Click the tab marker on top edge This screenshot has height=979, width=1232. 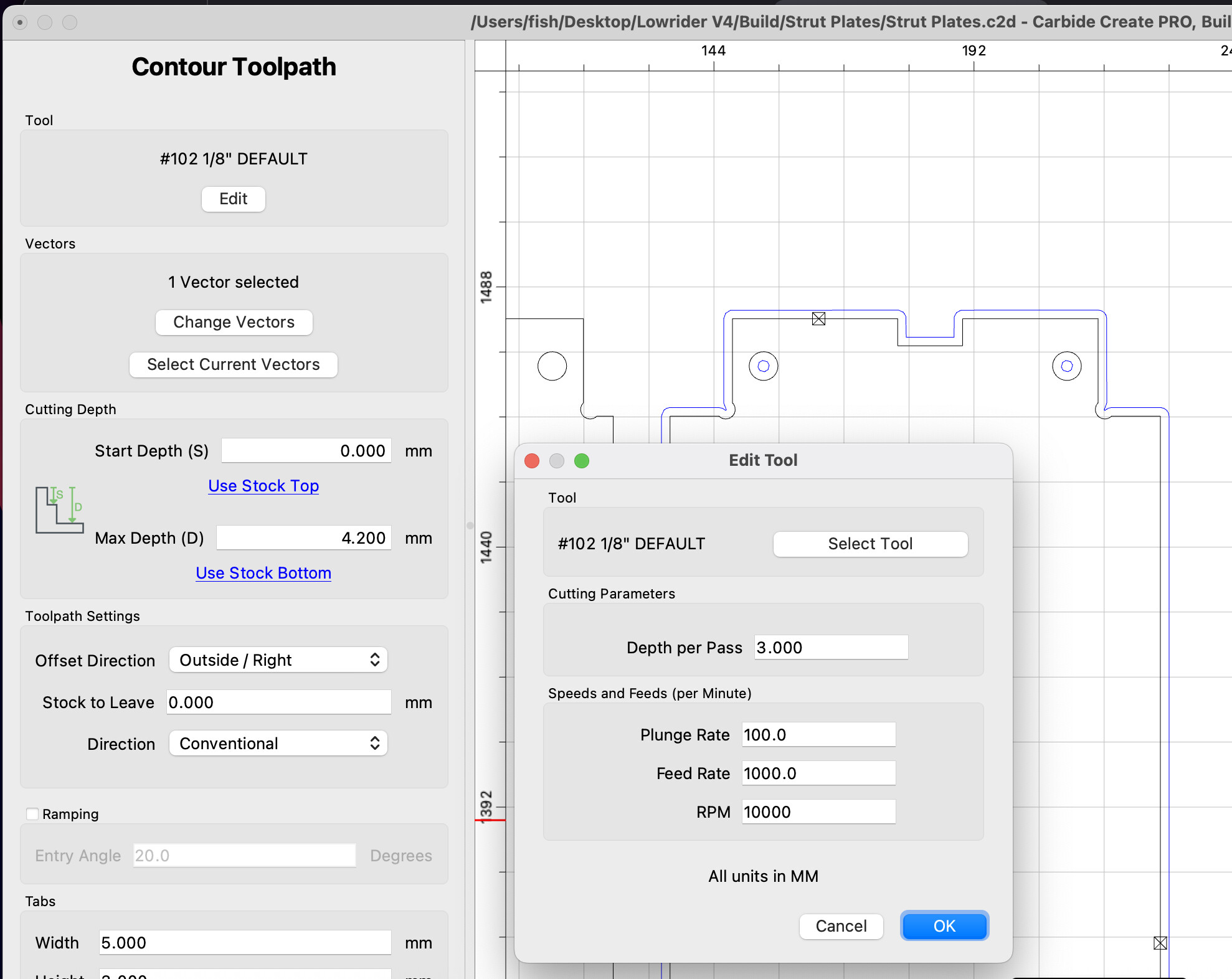(x=818, y=319)
